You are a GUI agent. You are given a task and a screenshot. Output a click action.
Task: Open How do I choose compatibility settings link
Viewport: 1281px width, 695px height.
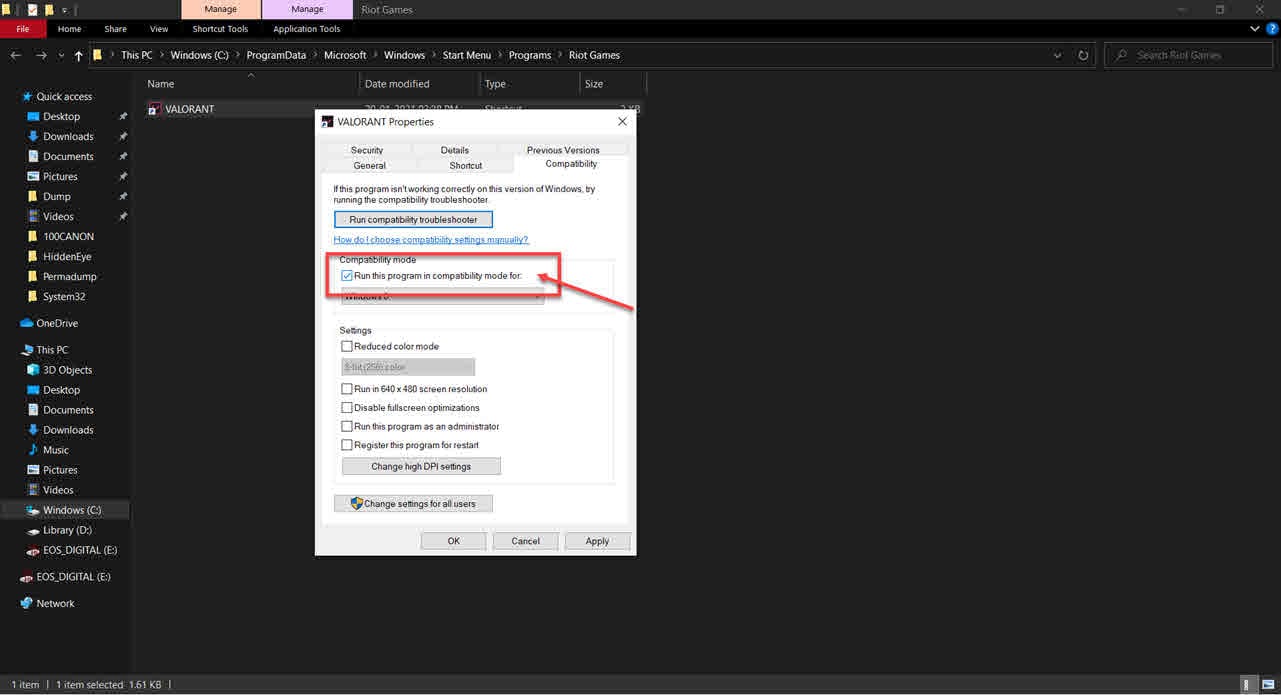click(431, 240)
